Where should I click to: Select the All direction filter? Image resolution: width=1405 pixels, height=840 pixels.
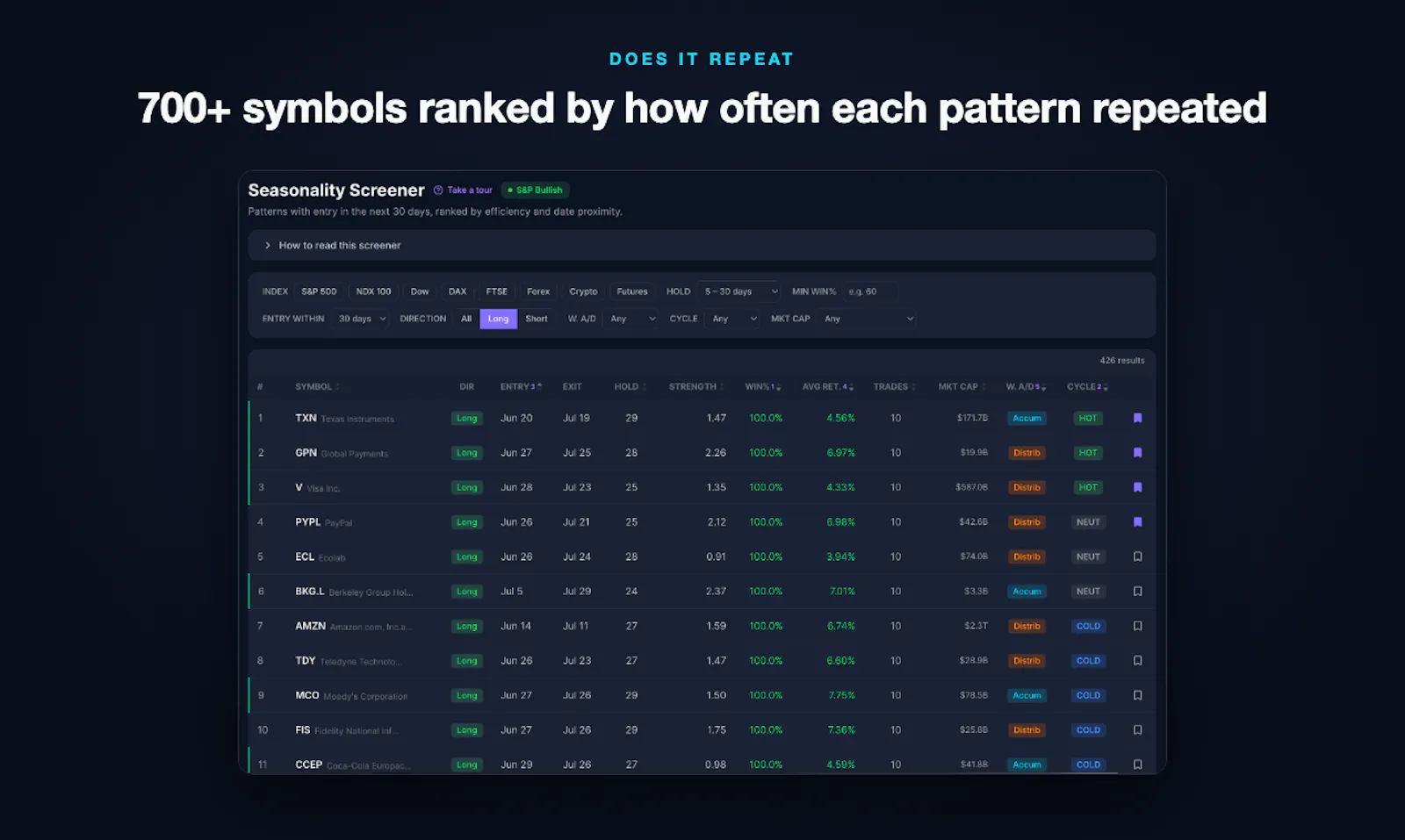point(466,319)
